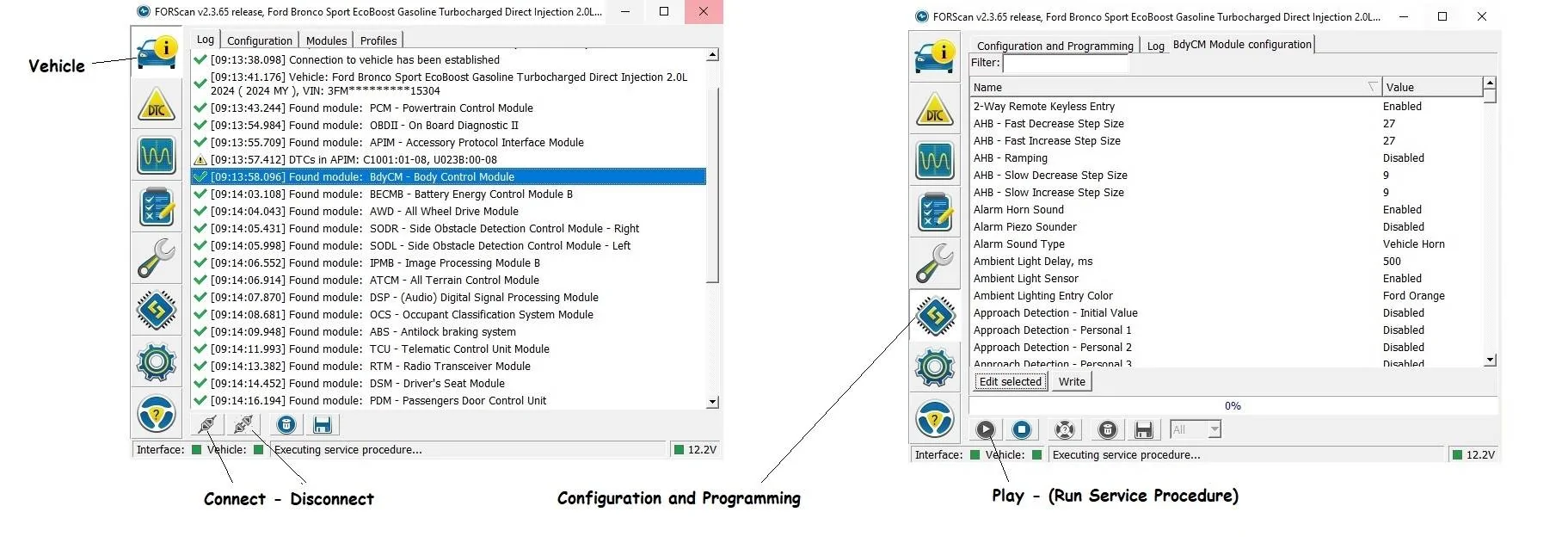Click the 'Edit selected' button
Viewport: 1568px width, 549px height.
(x=1010, y=382)
